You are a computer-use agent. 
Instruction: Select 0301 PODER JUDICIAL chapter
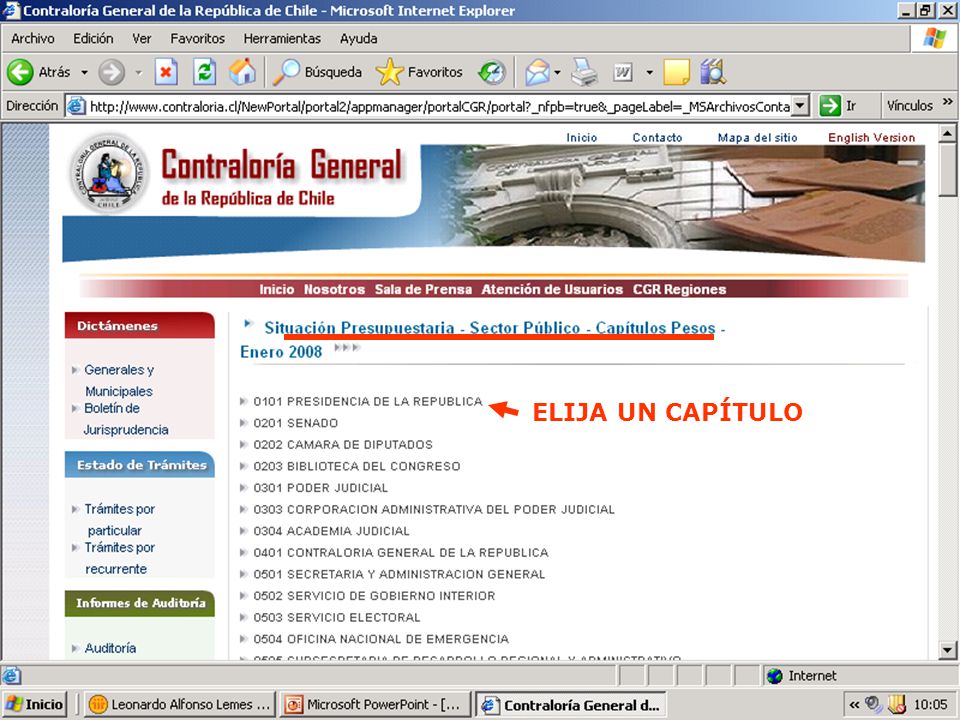(x=321, y=488)
